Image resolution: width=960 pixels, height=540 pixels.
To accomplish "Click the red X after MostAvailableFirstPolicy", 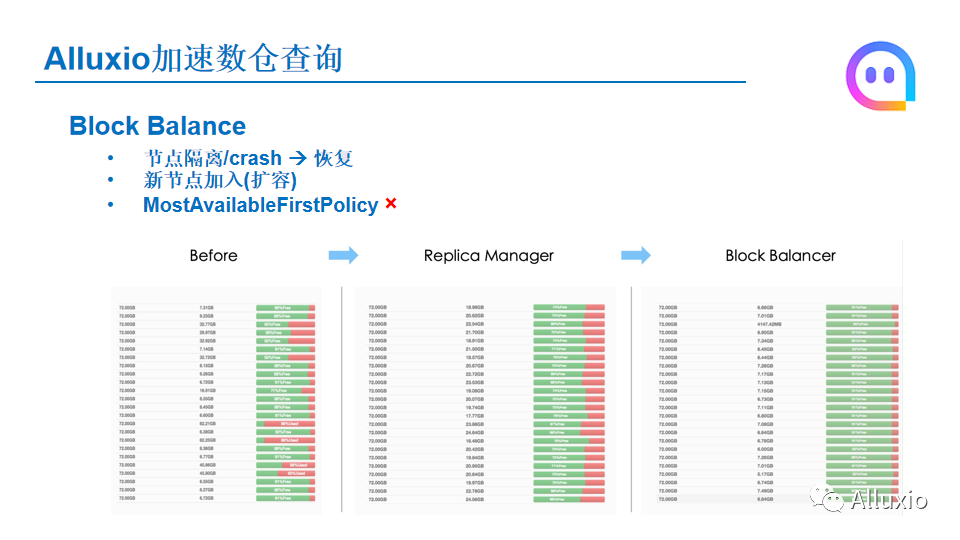I will 391,204.
